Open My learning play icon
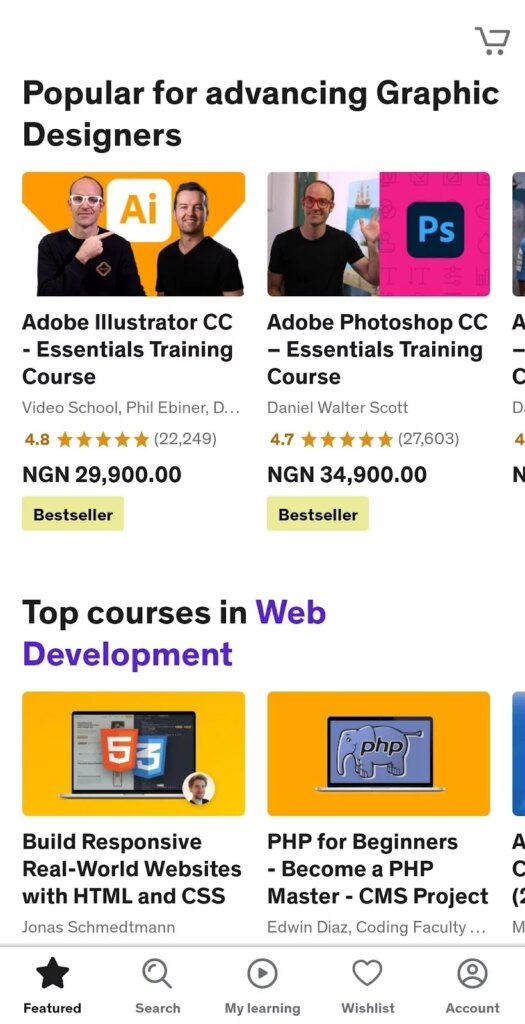Image resolution: width=525 pixels, height=1024 pixels. [262, 974]
